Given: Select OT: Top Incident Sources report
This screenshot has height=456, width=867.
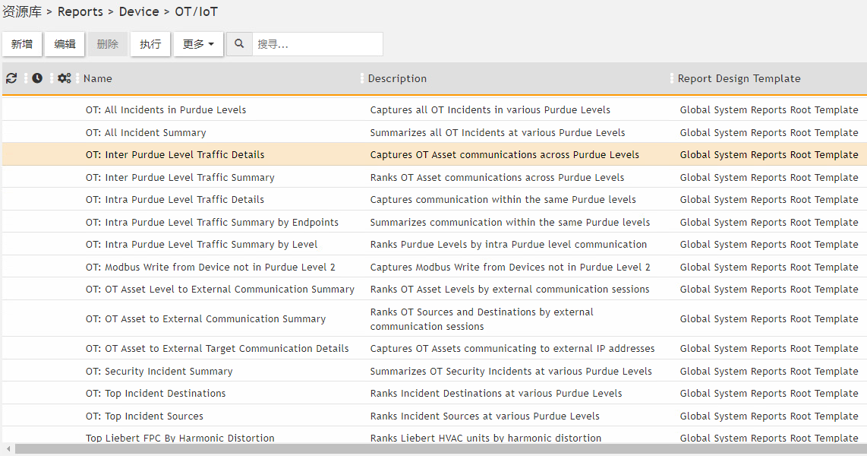Looking at the screenshot, I should coord(144,416).
